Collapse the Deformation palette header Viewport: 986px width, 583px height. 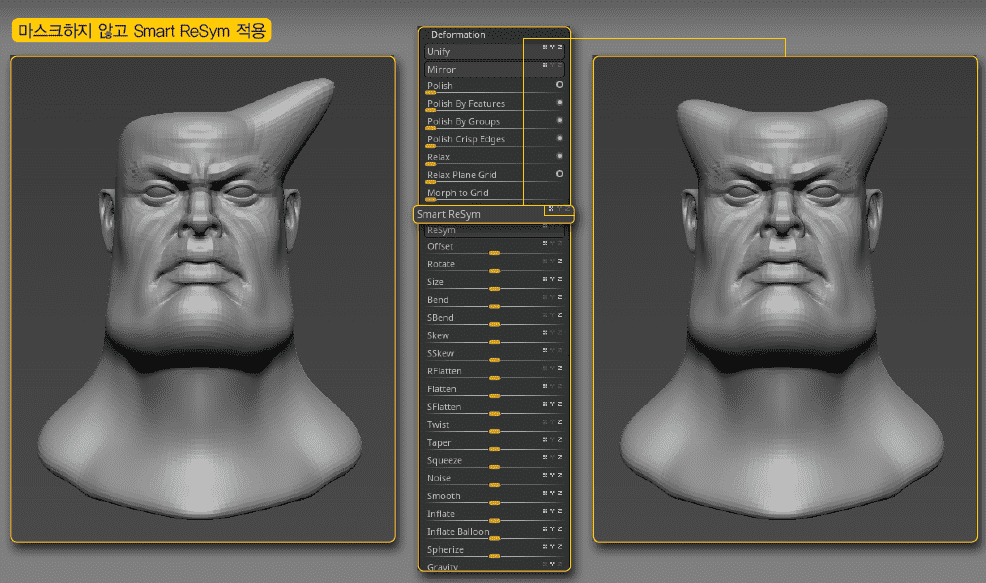coord(458,35)
